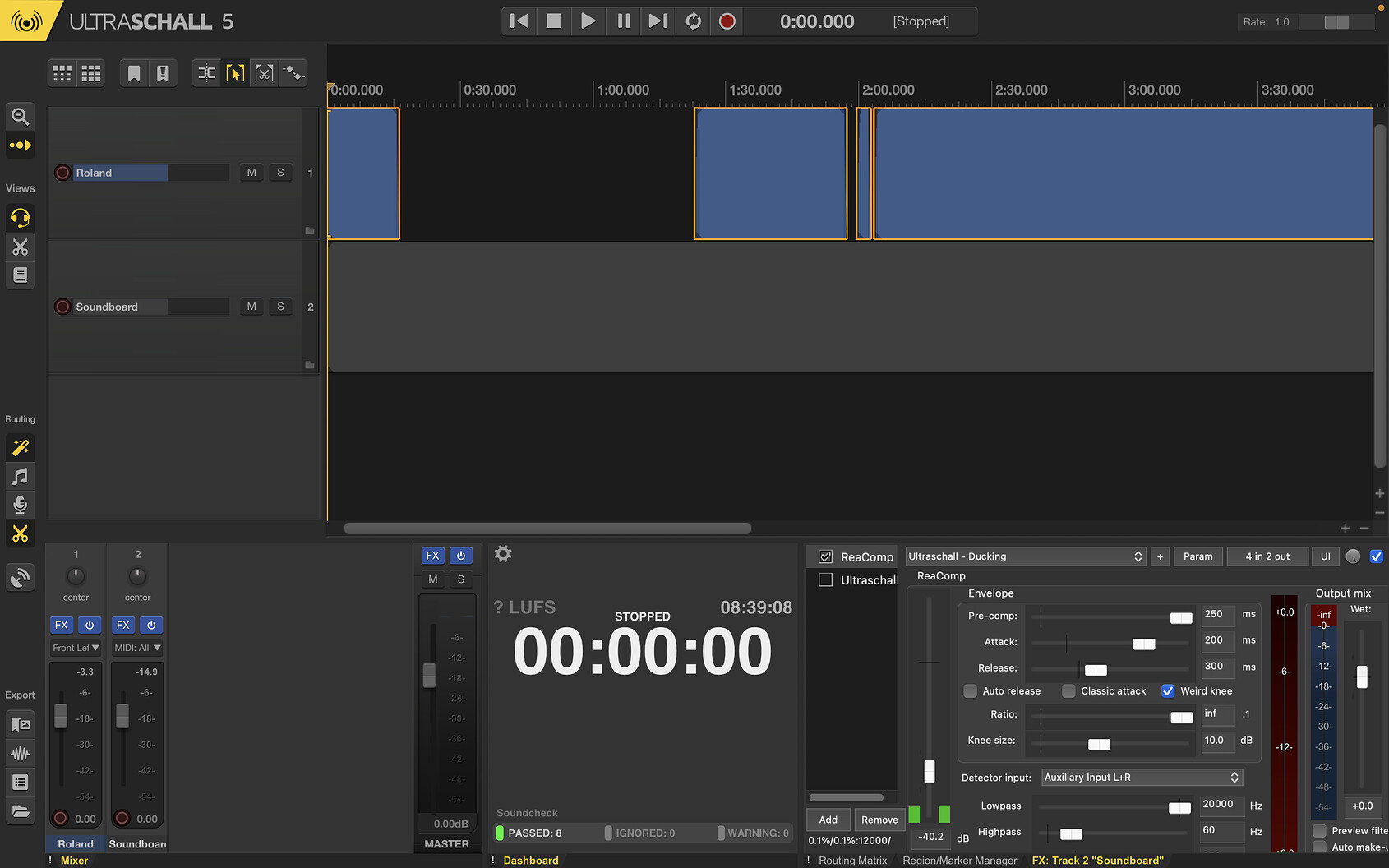Set an exclamation edit marker
The height and width of the screenshot is (868, 1389).
[163, 73]
